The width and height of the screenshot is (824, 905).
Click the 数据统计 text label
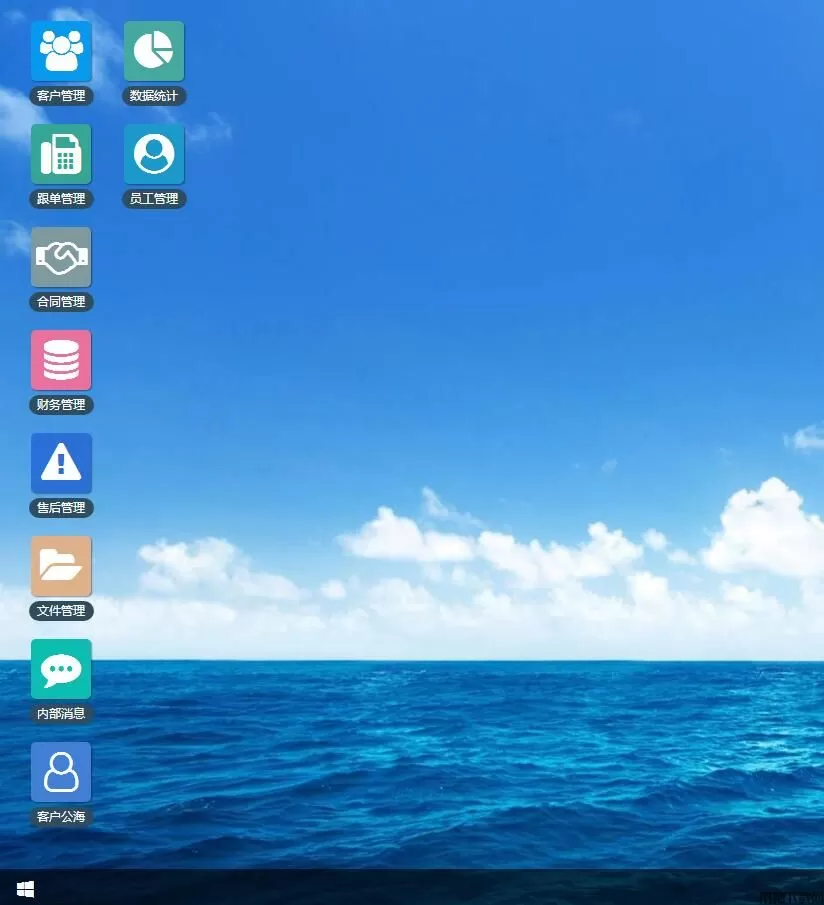coord(154,96)
